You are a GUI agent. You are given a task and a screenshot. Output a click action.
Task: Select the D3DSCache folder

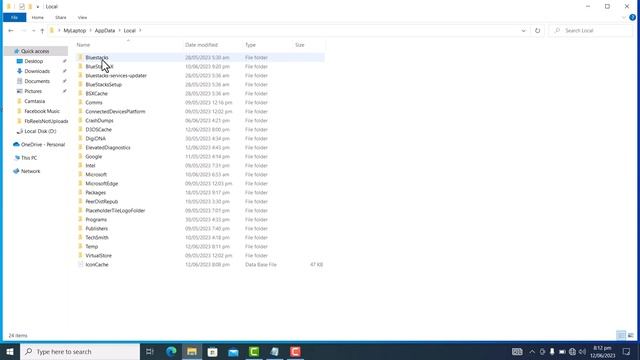[98, 129]
